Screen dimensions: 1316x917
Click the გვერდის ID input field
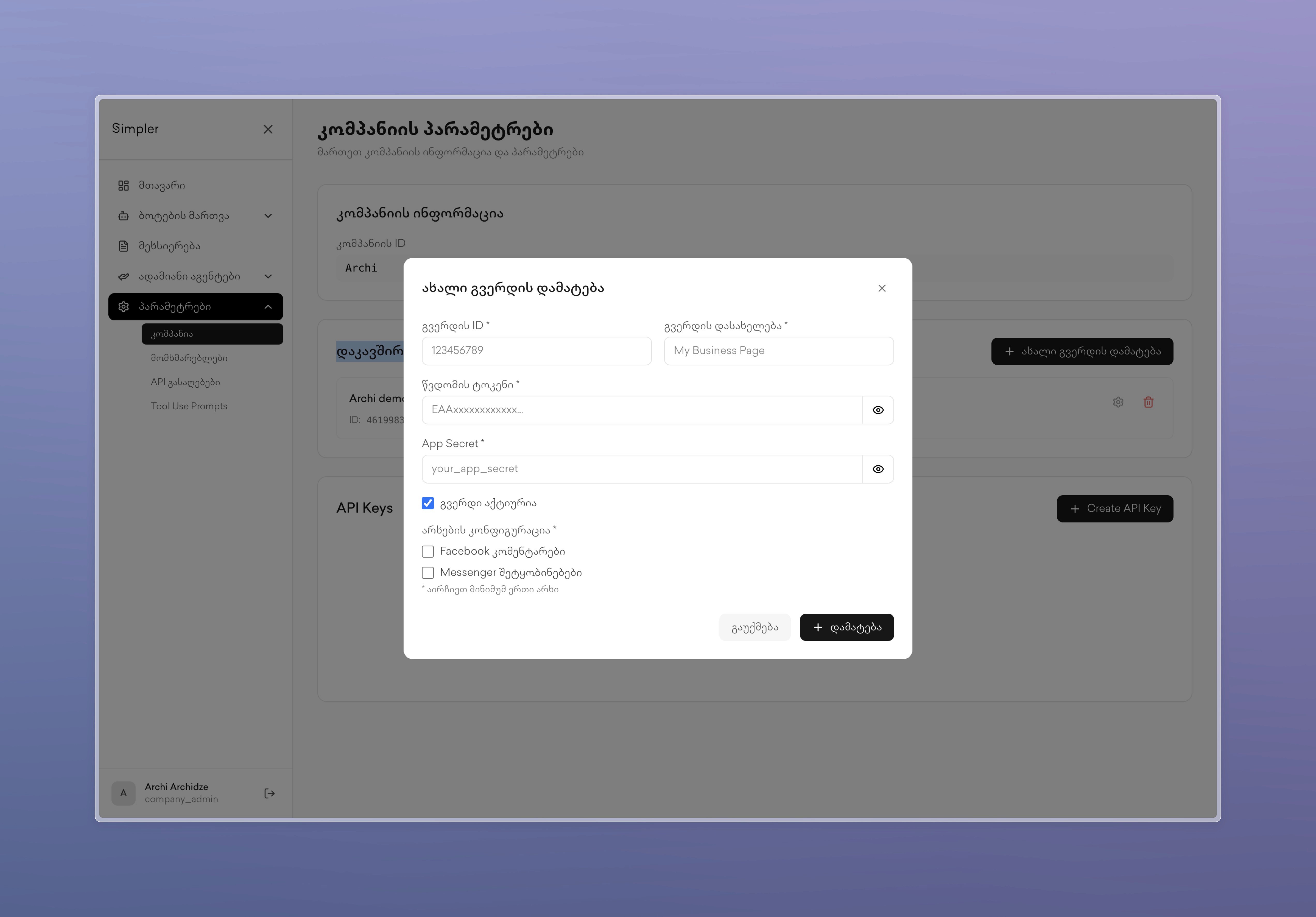[536, 351]
